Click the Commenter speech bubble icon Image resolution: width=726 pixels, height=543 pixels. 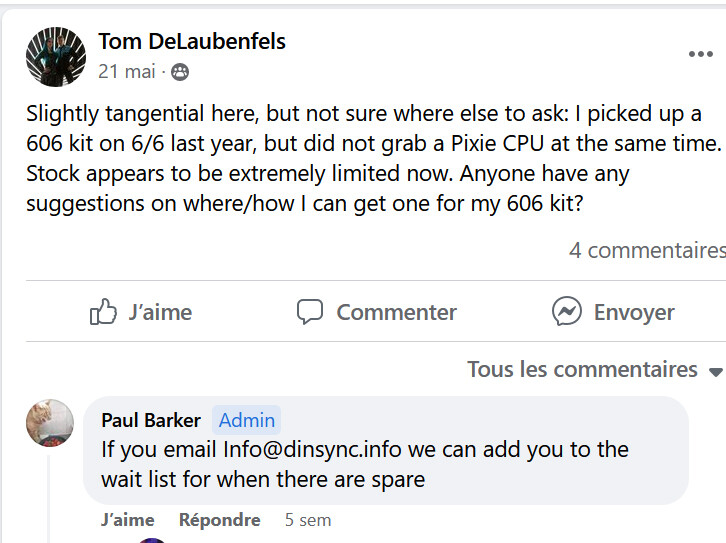pyautogui.click(x=310, y=312)
